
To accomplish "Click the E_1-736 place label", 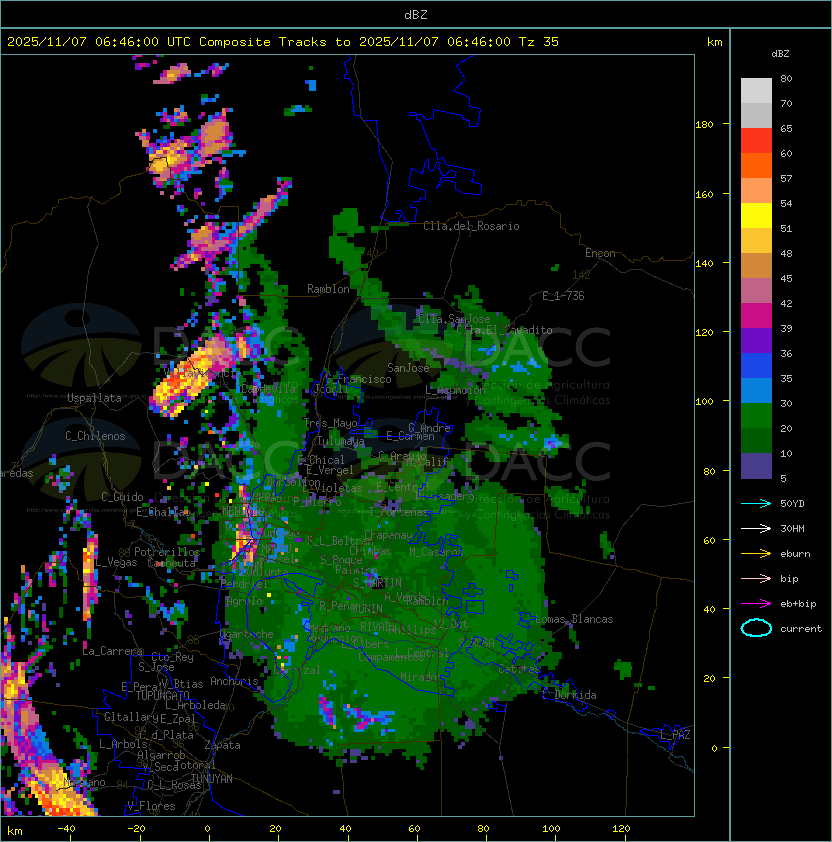I will click(x=563, y=295).
